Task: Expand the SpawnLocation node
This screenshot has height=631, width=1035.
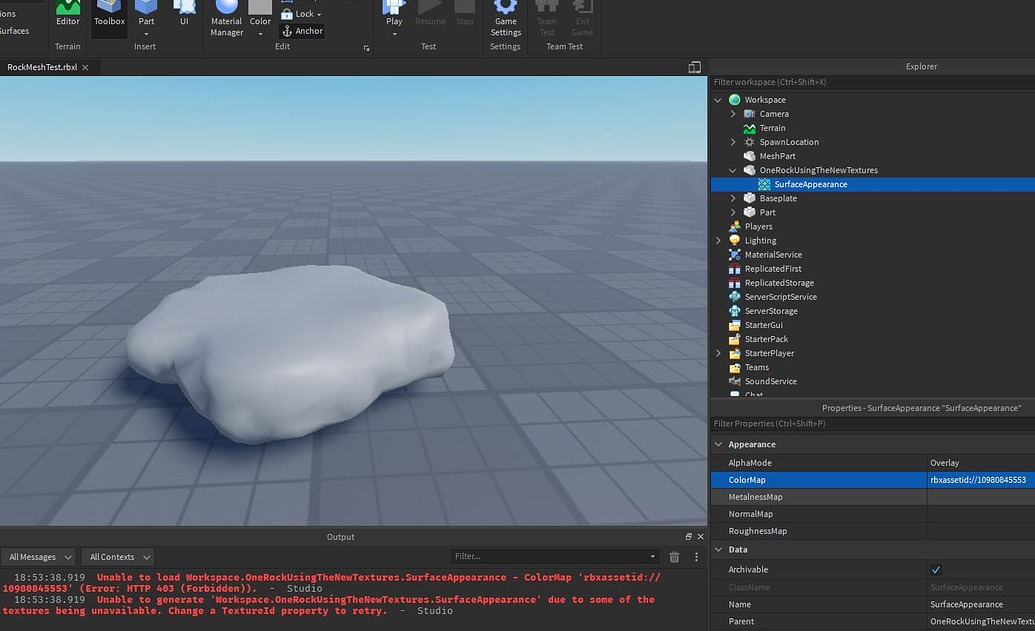Action: tap(733, 142)
